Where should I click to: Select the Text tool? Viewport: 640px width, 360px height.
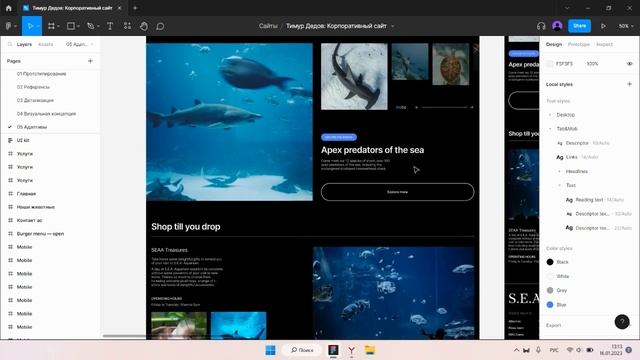110,26
